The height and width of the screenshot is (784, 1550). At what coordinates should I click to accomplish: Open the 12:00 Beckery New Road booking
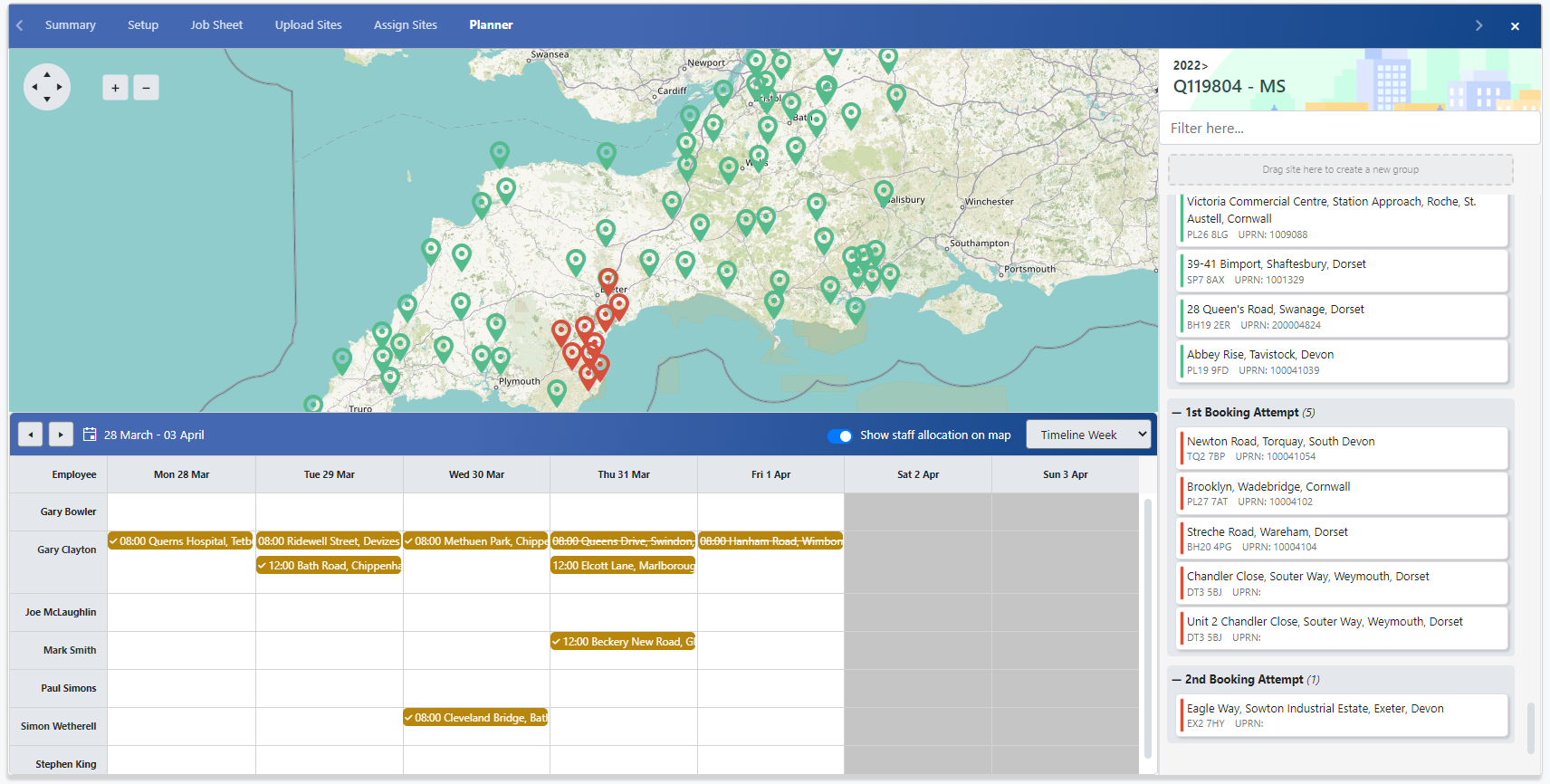(623, 642)
